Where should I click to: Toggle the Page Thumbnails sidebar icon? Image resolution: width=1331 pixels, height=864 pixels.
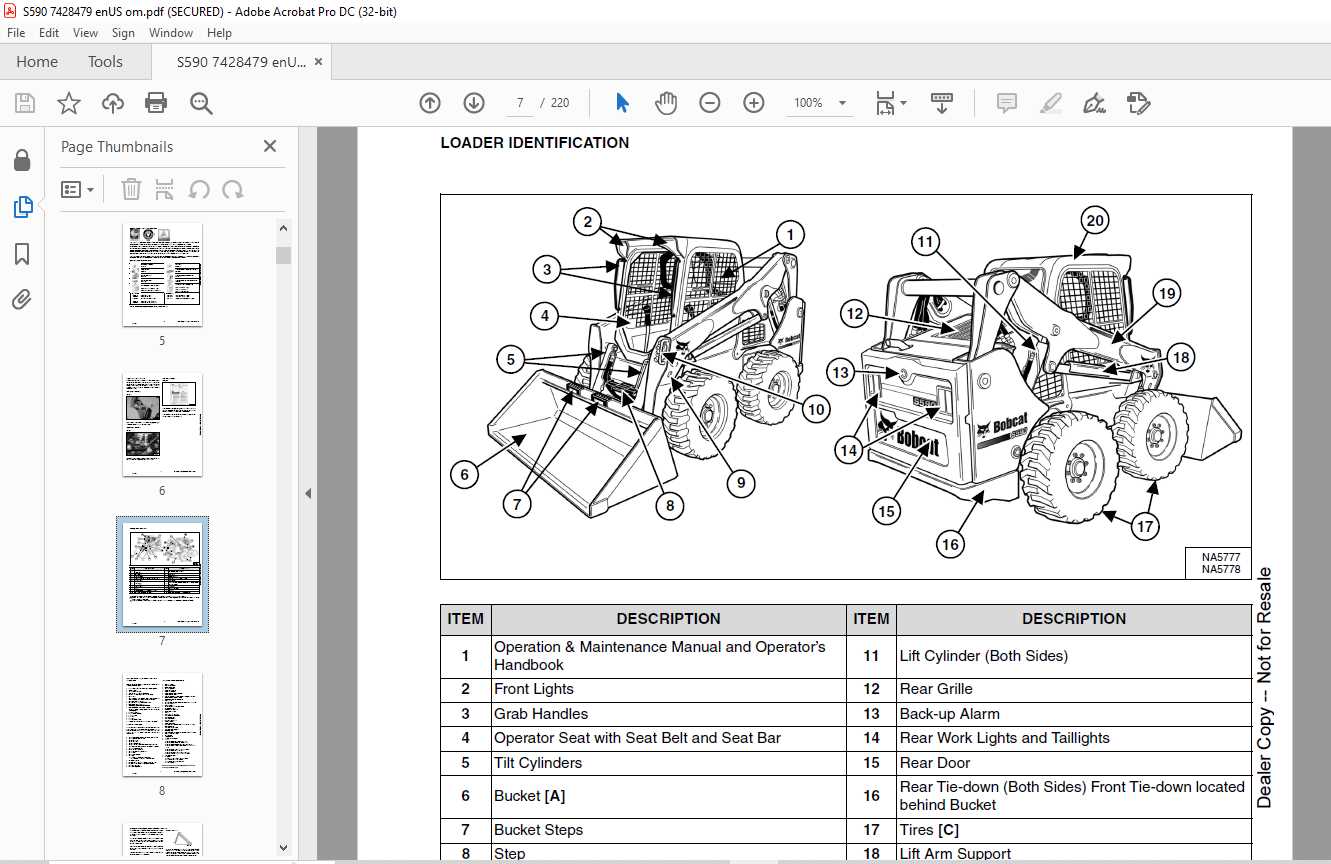pos(22,207)
